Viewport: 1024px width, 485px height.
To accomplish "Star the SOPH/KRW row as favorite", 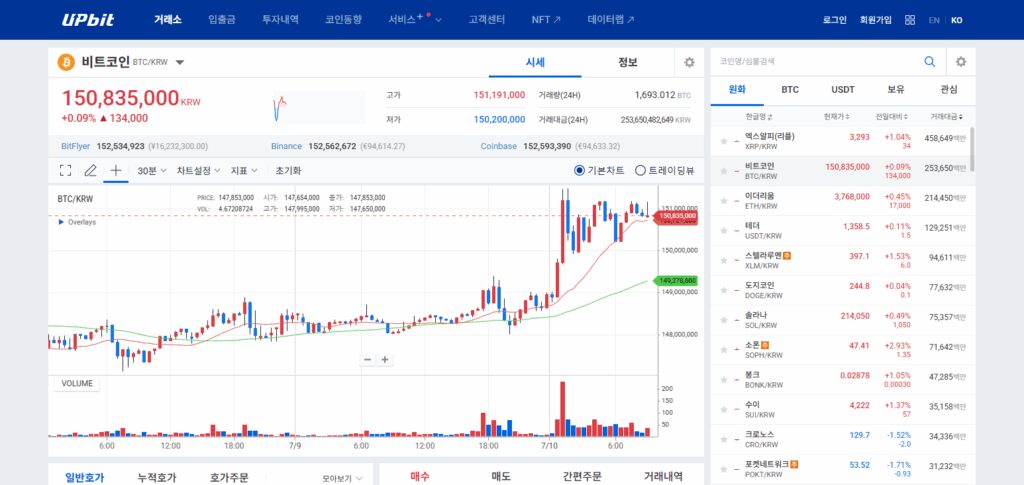I will click(x=723, y=350).
